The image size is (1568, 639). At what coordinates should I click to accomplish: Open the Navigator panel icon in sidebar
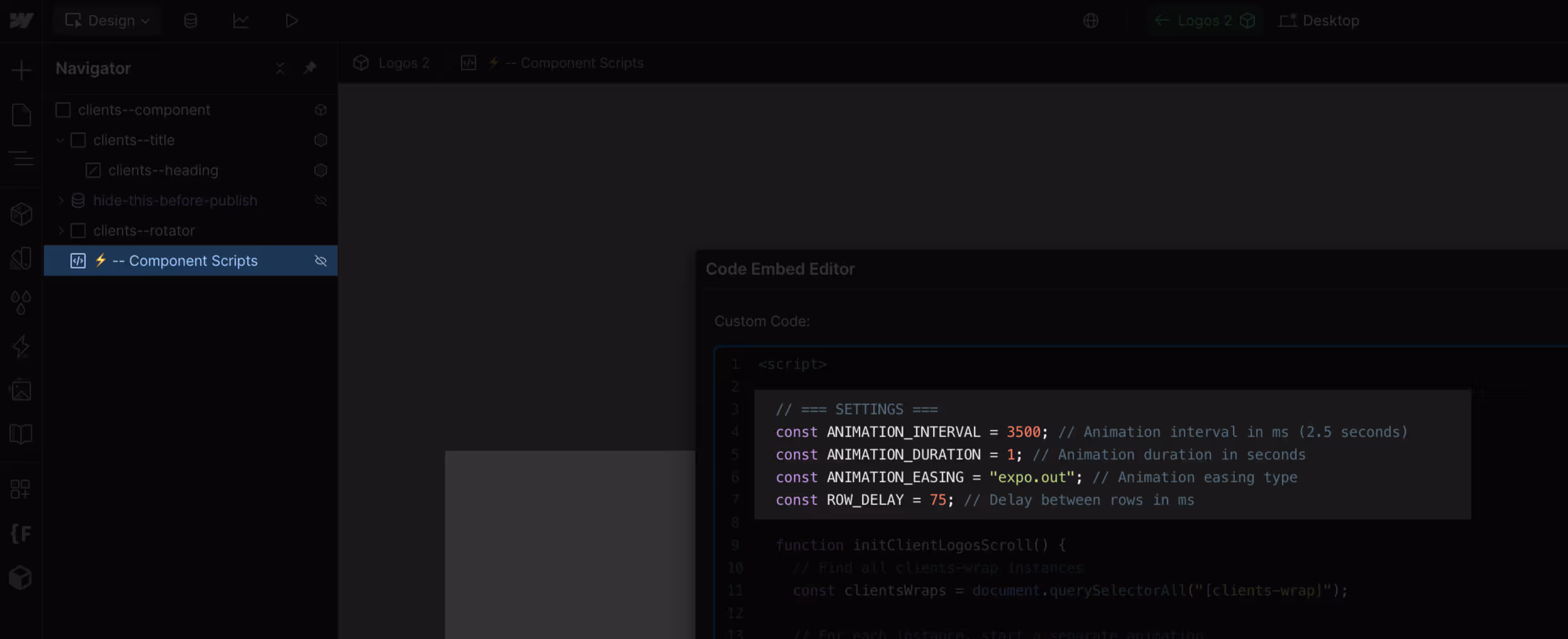tap(21, 158)
